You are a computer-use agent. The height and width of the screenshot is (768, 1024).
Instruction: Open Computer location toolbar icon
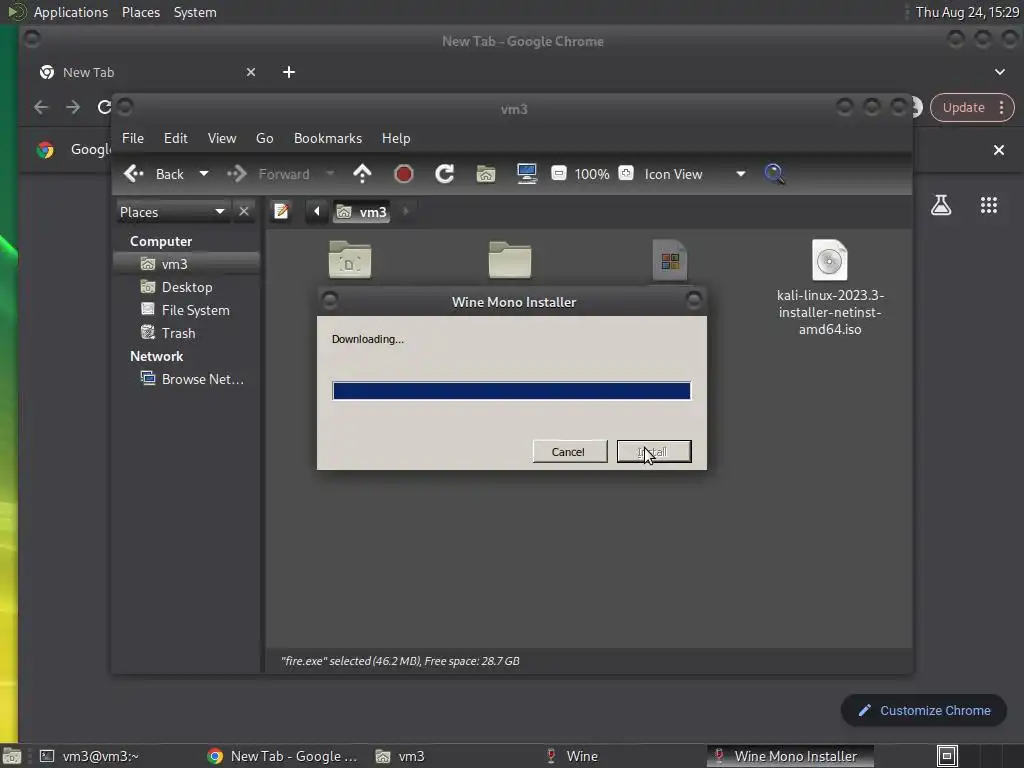point(526,174)
